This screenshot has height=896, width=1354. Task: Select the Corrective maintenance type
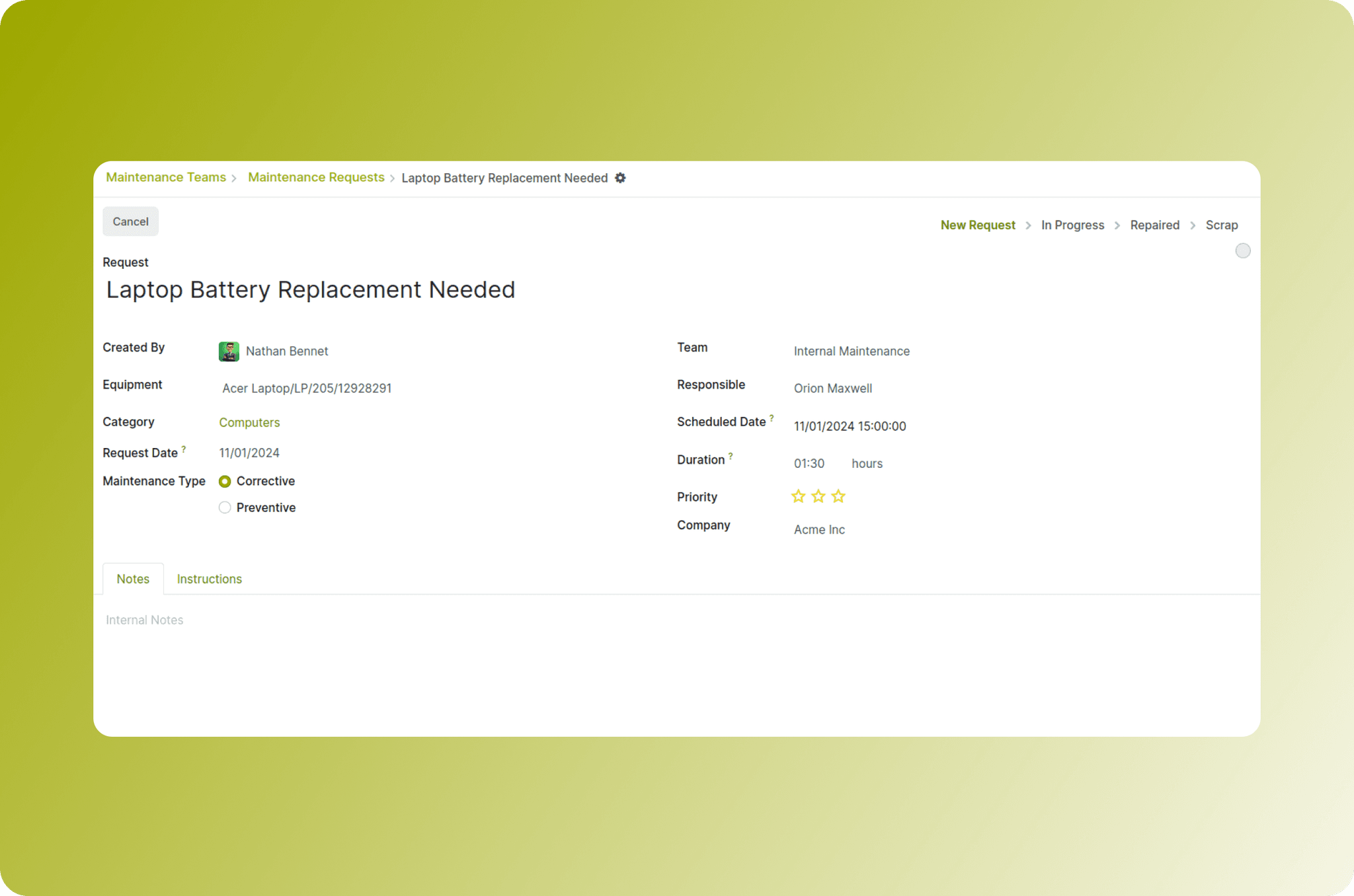click(x=225, y=482)
